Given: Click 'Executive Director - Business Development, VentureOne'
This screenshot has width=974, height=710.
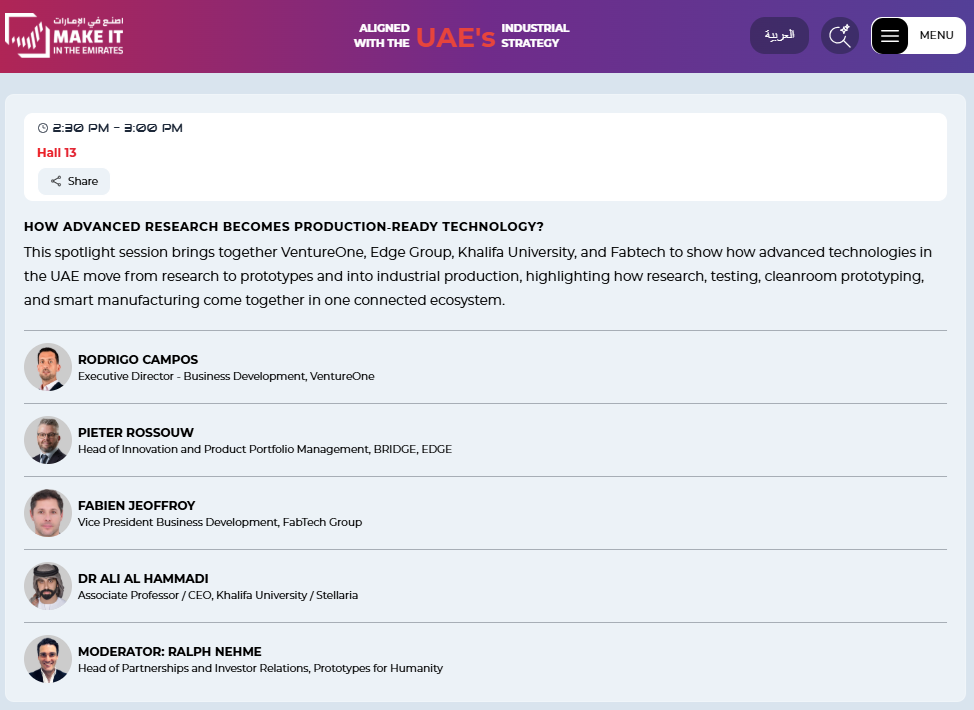Looking at the screenshot, I should tap(226, 376).
